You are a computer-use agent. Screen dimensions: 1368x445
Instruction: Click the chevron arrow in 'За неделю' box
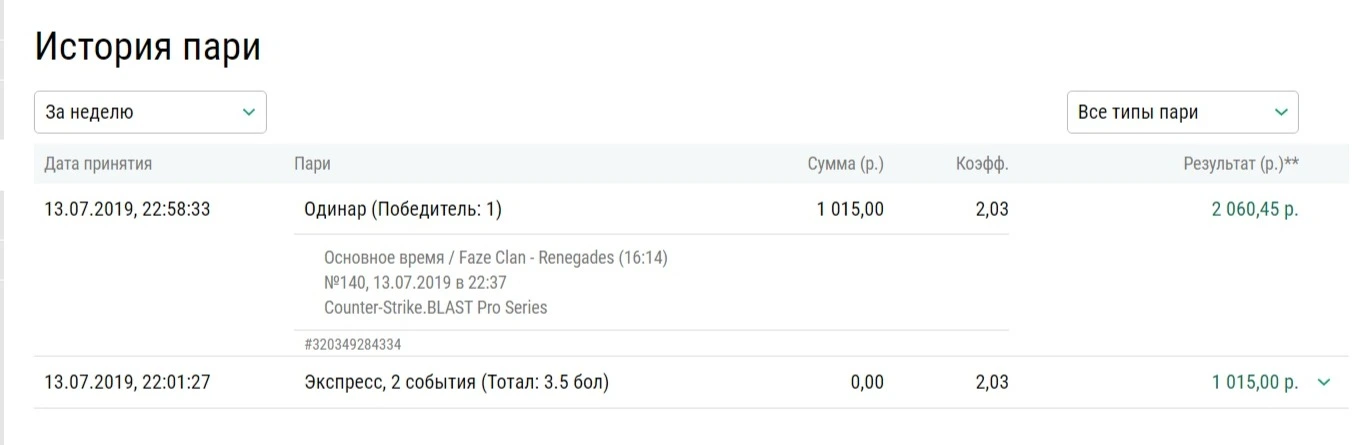pos(248,113)
